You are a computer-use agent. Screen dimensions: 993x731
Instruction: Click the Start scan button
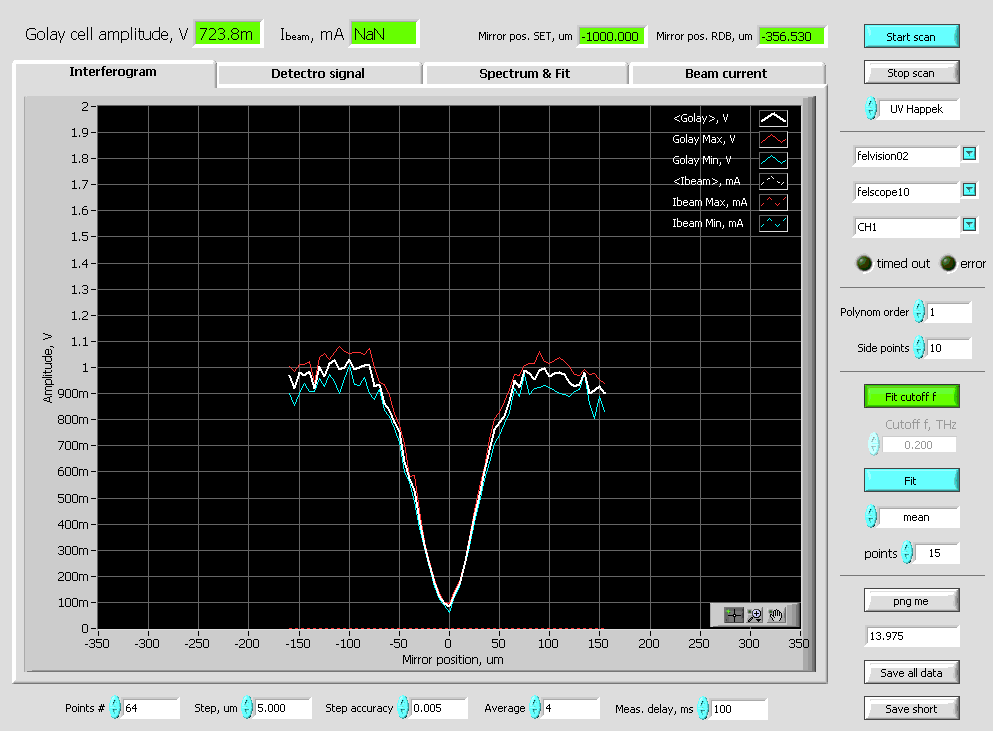click(911, 37)
